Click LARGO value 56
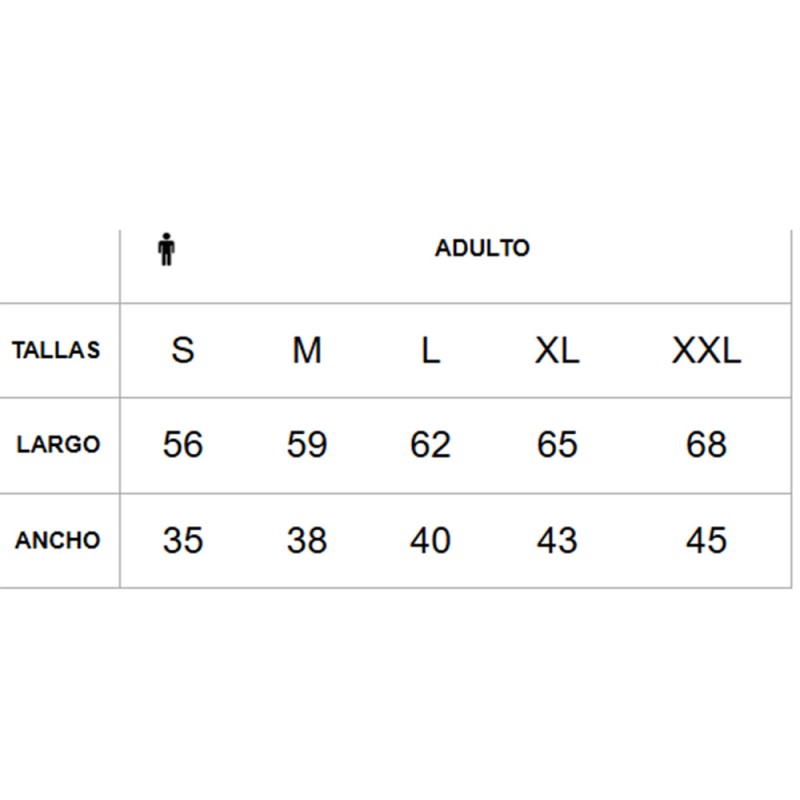The image size is (800, 800). click(183, 444)
